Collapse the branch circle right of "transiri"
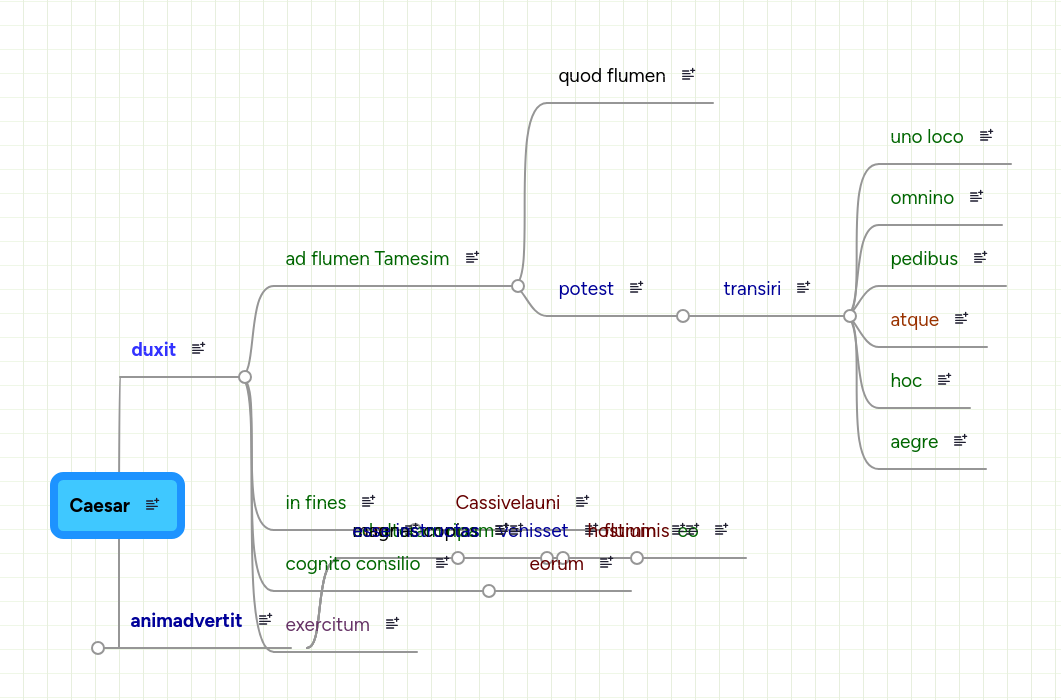The width and height of the screenshot is (1061, 700). pos(849,315)
